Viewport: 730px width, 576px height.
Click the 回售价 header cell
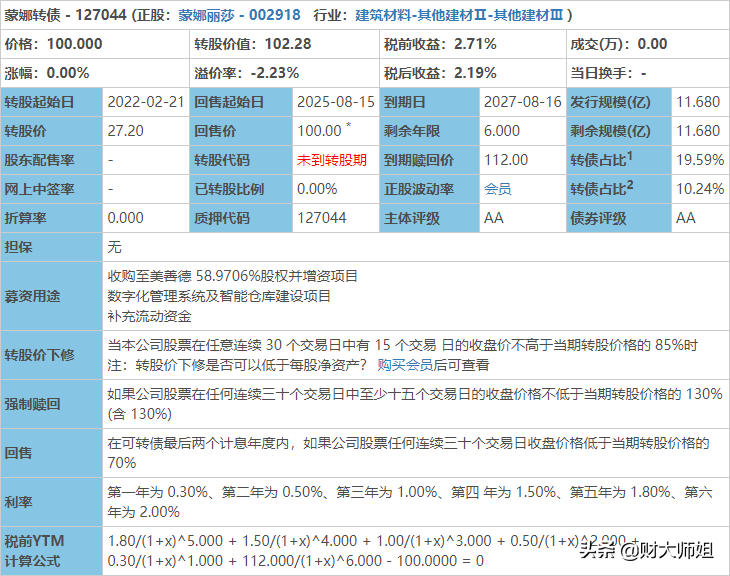(x=241, y=131)
